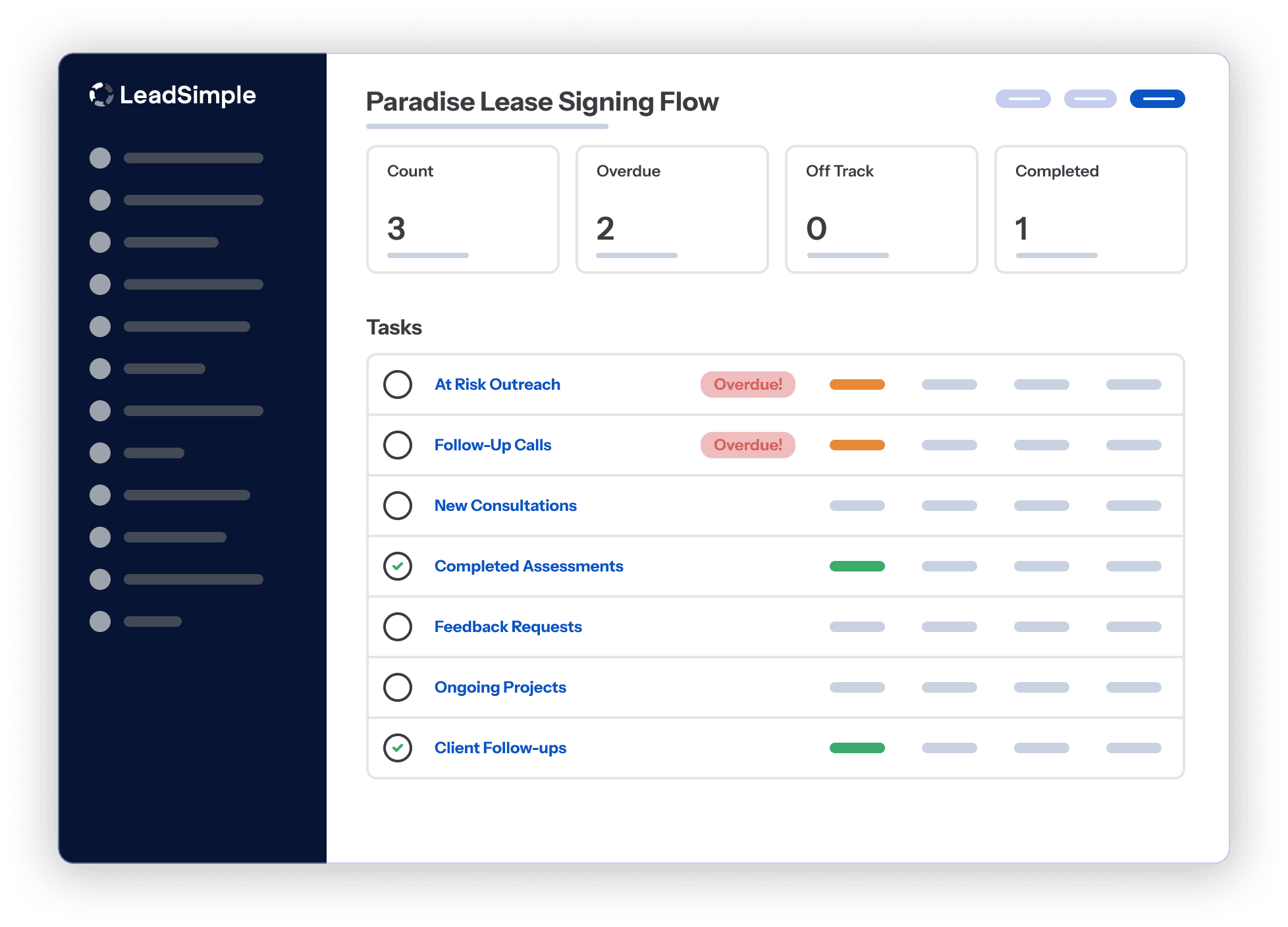The height and width of the screenshot is (927, 1288).
Task: Select the Ongoing Projects task link
Action: (500, 687)
